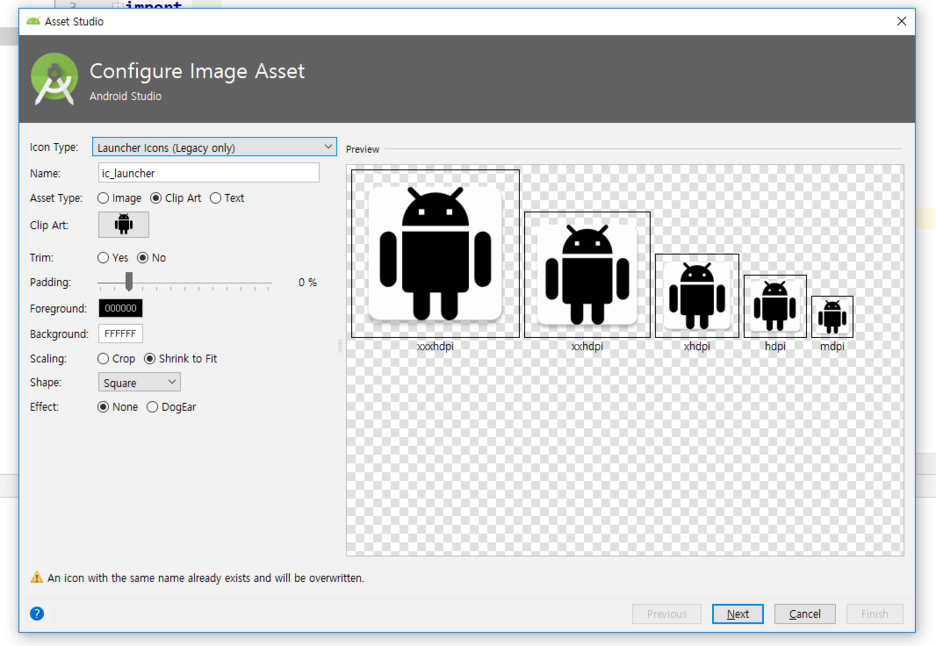
Task: Click the Padding value 0 % text
Action: [x=307, y=282]
